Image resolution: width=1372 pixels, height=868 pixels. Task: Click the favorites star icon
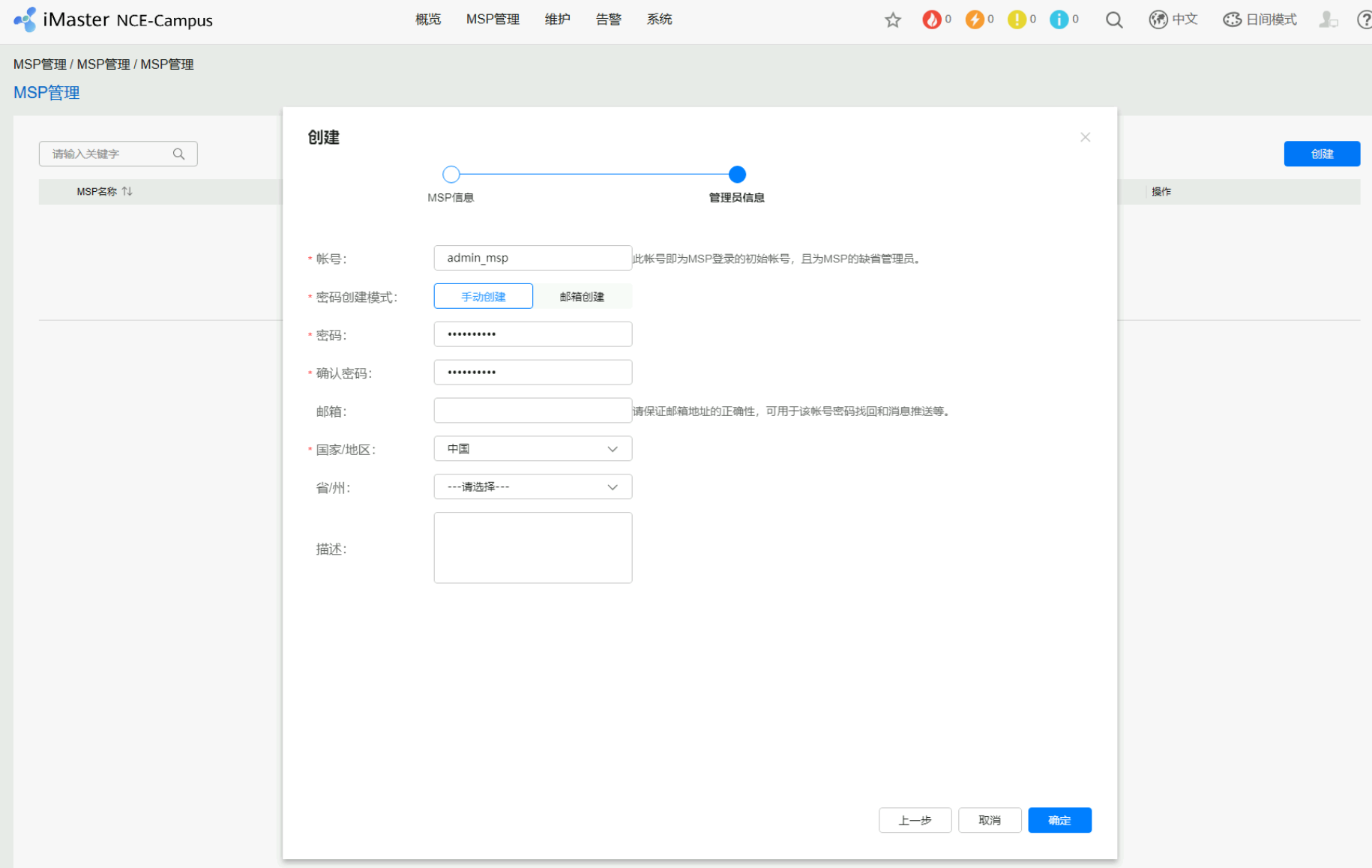pos(892,20)
